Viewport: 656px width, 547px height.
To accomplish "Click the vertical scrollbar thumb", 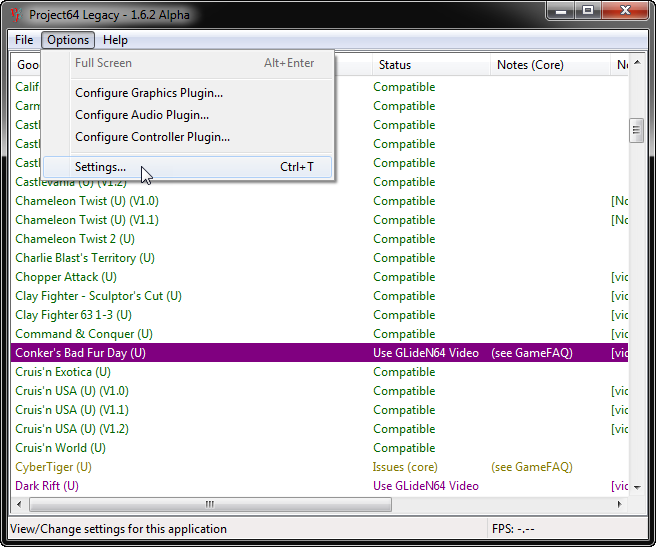I will [x=637, y=131].
